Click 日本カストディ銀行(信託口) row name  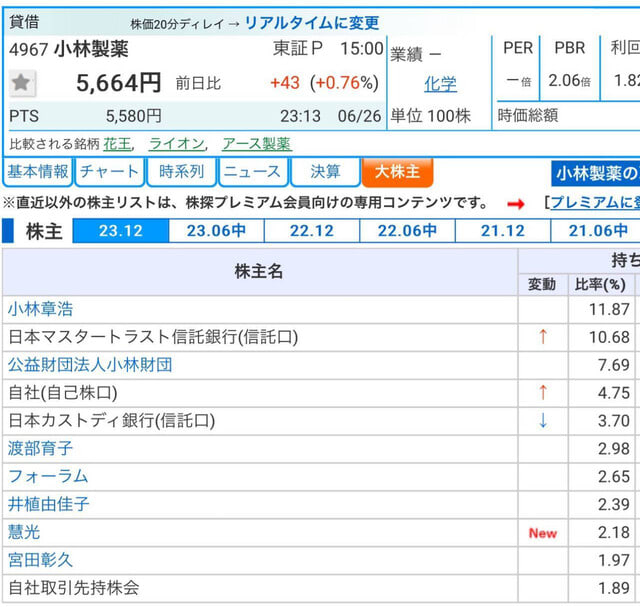tap(111, 420)
